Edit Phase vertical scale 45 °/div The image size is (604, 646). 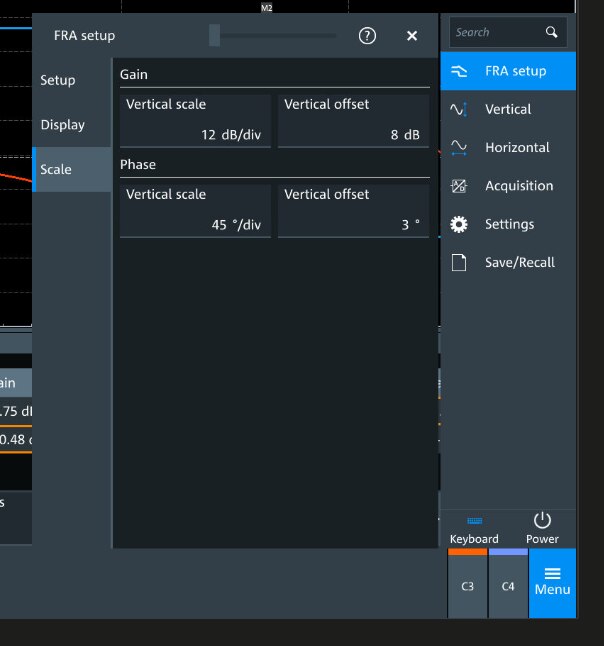[195, 211]
